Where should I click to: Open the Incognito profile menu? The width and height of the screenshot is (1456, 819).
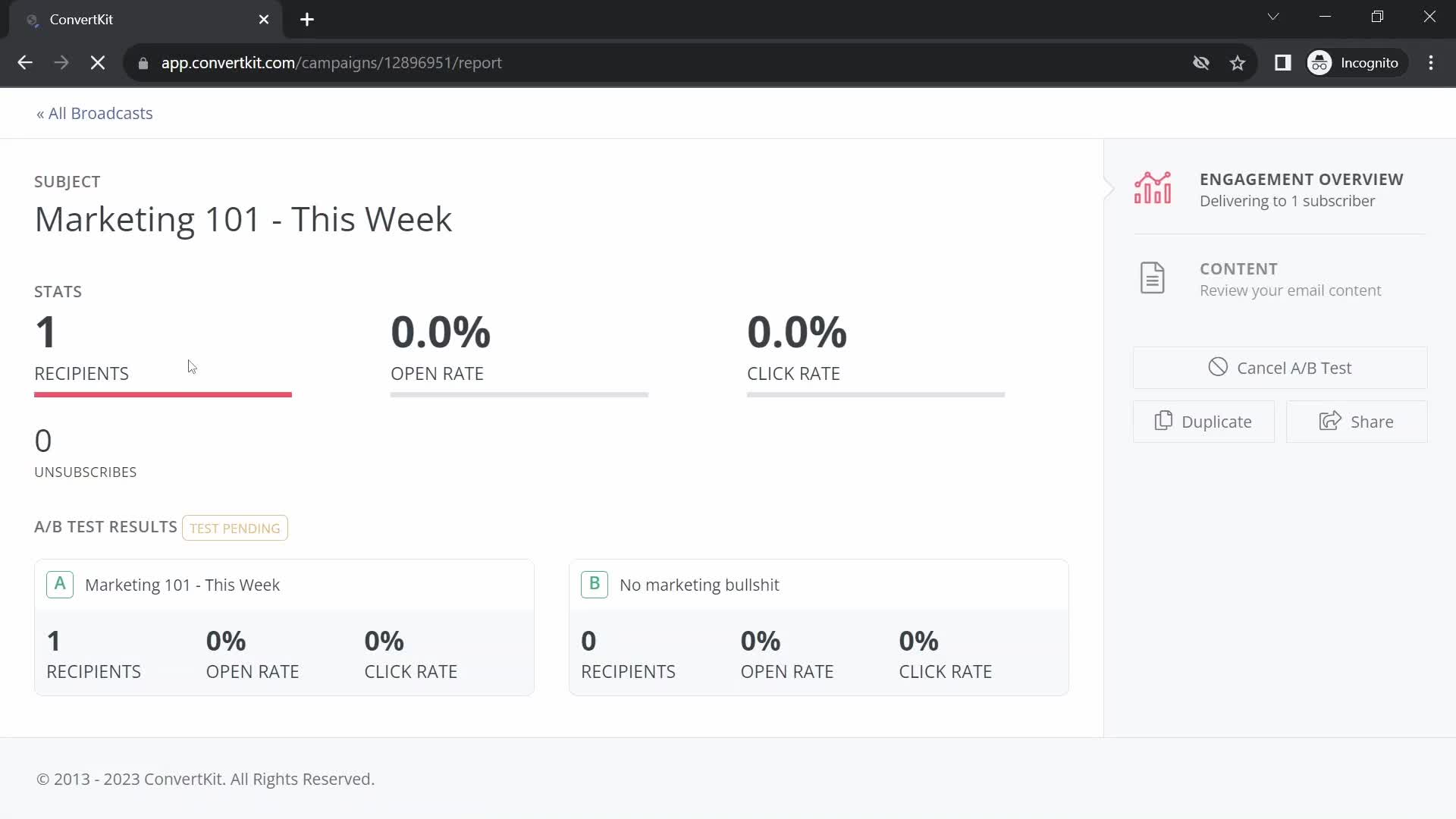pyautogui.click(x=1355, y=63)
